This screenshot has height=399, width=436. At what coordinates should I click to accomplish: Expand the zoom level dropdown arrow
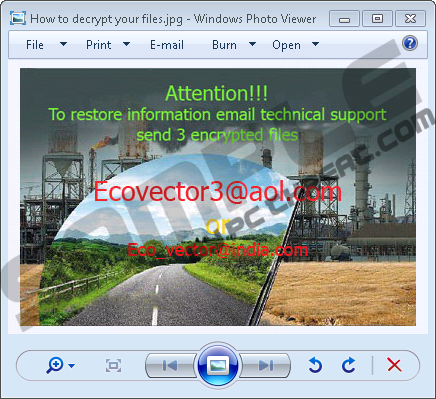click(x=71, y=366)
